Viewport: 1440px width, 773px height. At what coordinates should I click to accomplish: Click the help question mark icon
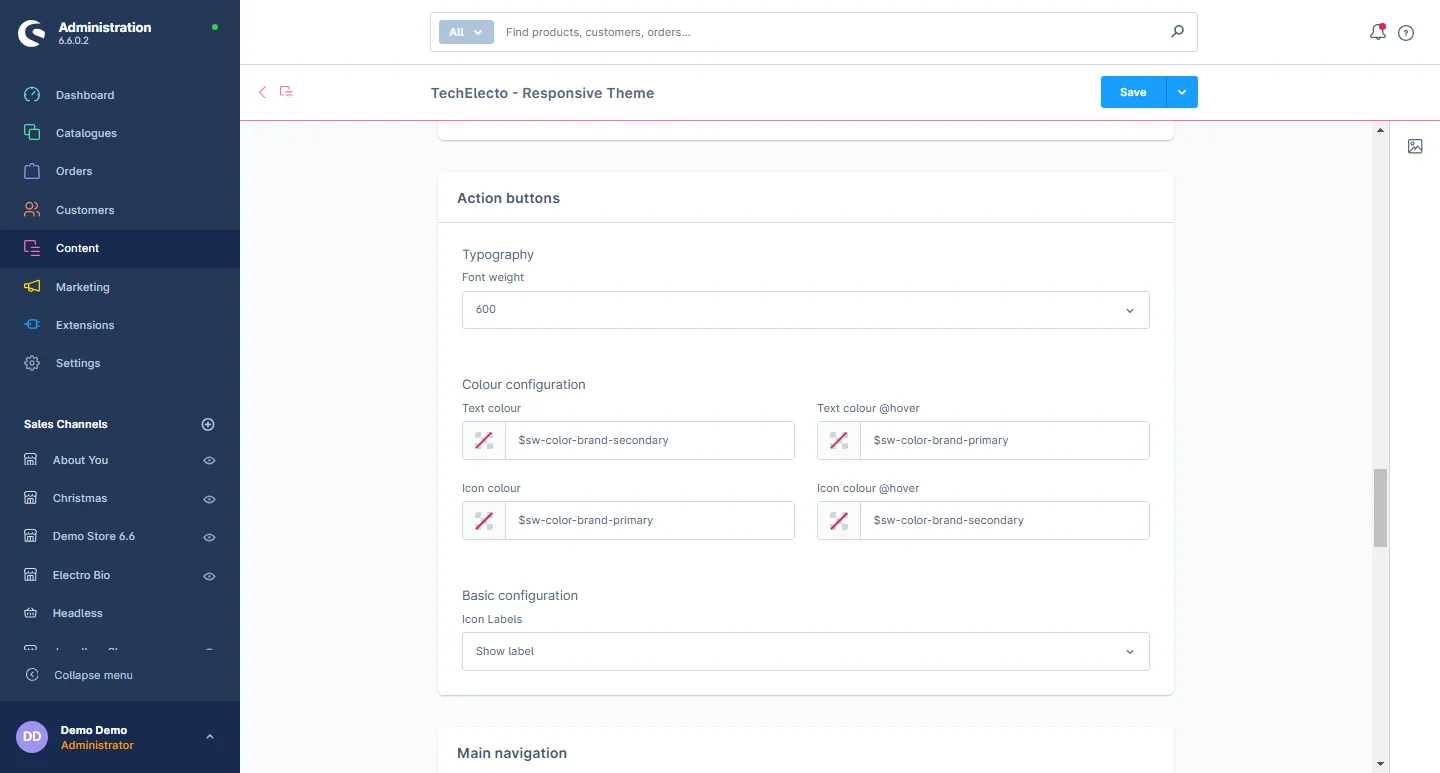[x=1406, y=33]
